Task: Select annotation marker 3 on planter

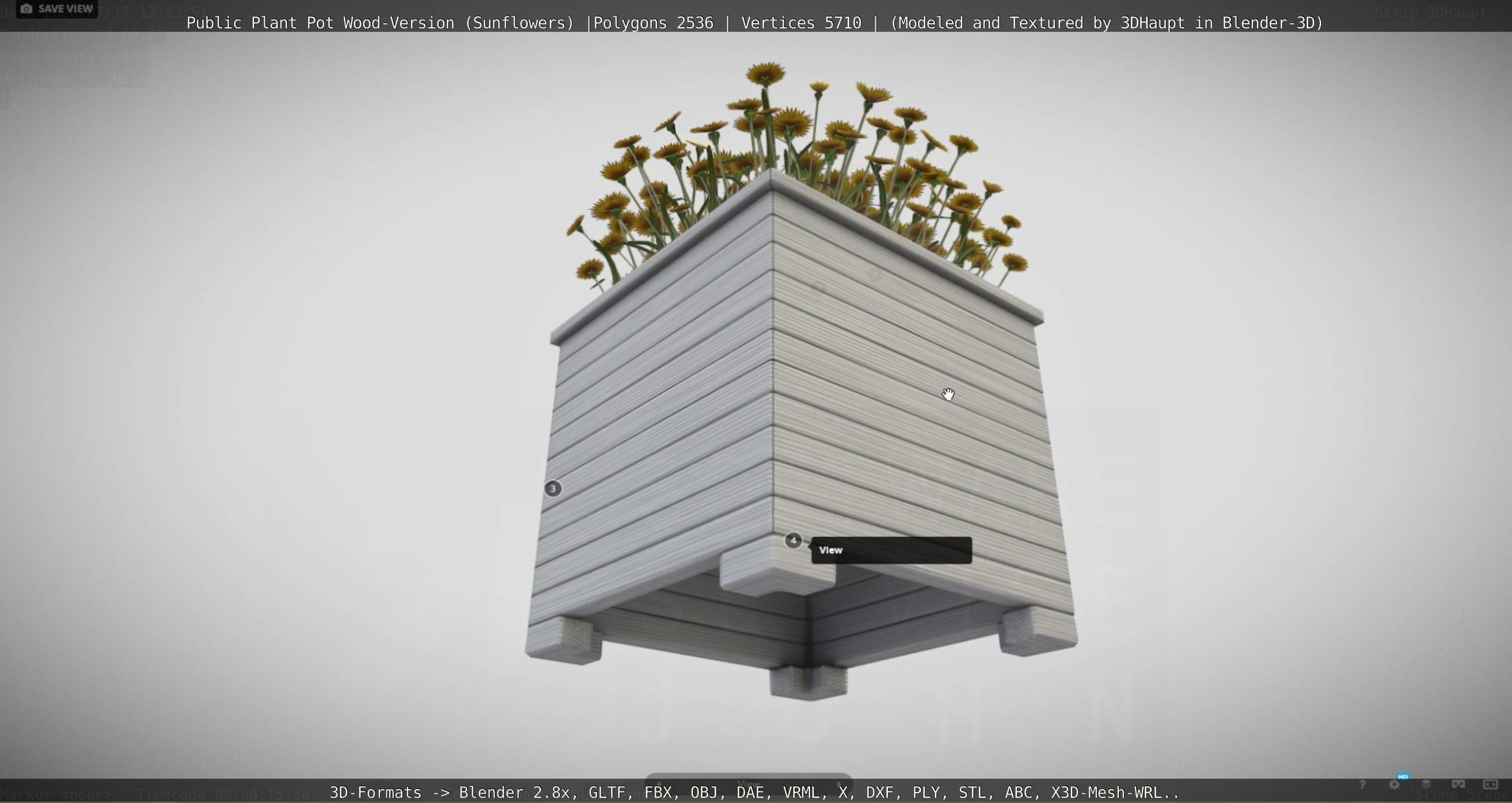Action: pos(552,488)
